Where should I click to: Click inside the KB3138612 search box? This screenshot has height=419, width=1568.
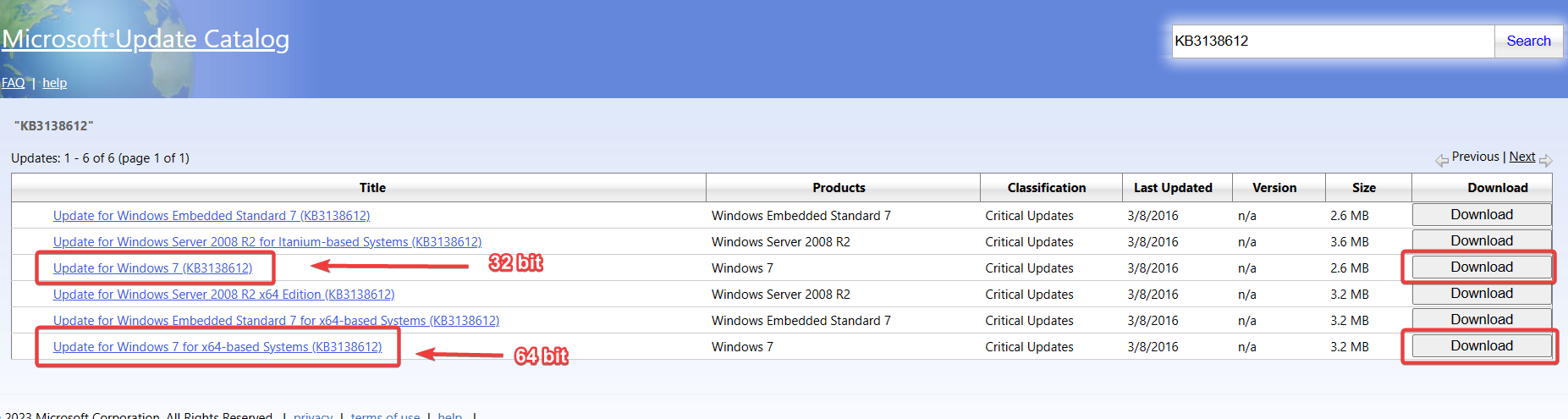1332,41
